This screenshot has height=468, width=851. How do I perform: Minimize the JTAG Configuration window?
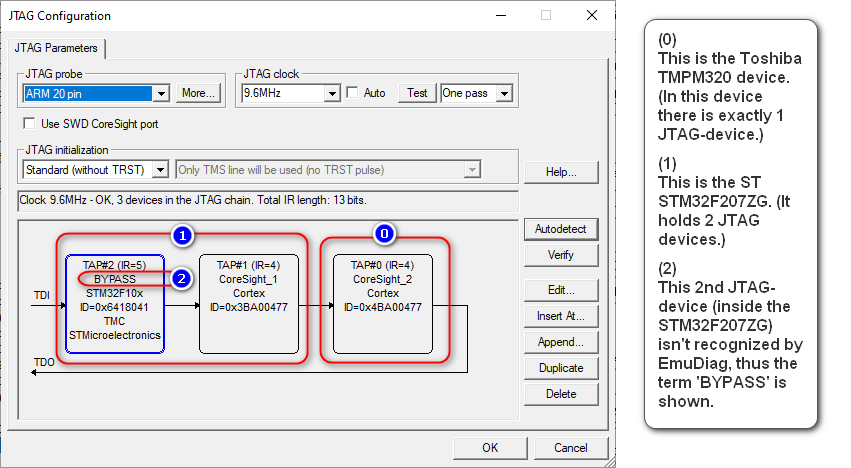tap(501, 15)
